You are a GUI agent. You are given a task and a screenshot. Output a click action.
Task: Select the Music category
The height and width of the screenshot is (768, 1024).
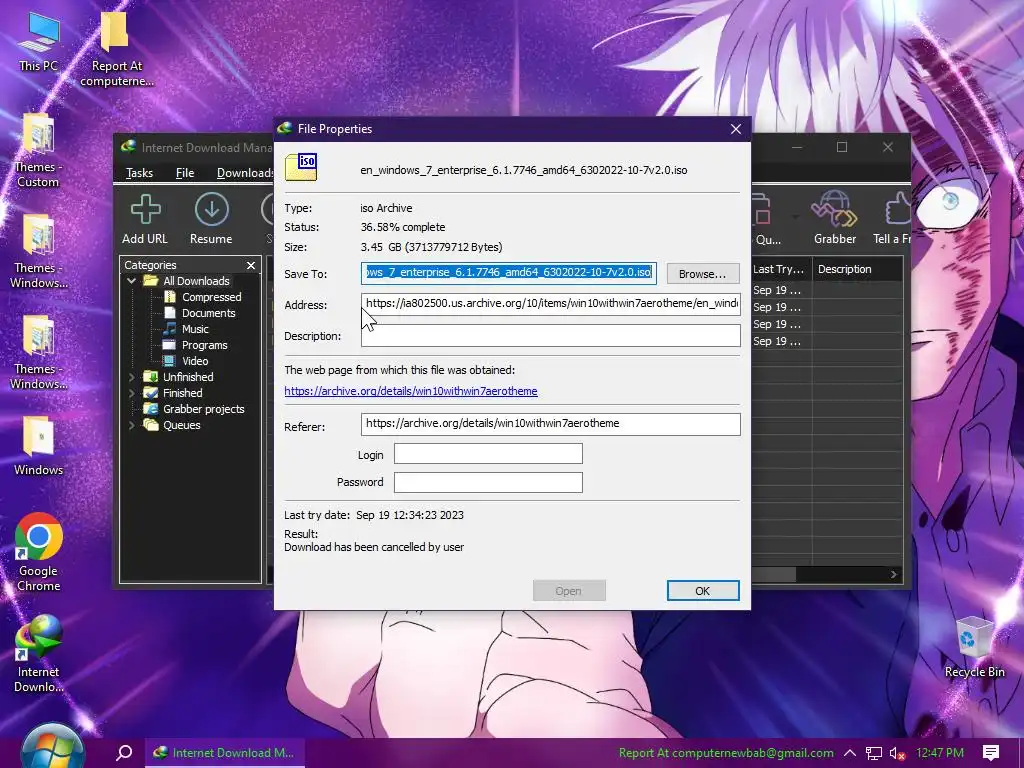point(195,329)
